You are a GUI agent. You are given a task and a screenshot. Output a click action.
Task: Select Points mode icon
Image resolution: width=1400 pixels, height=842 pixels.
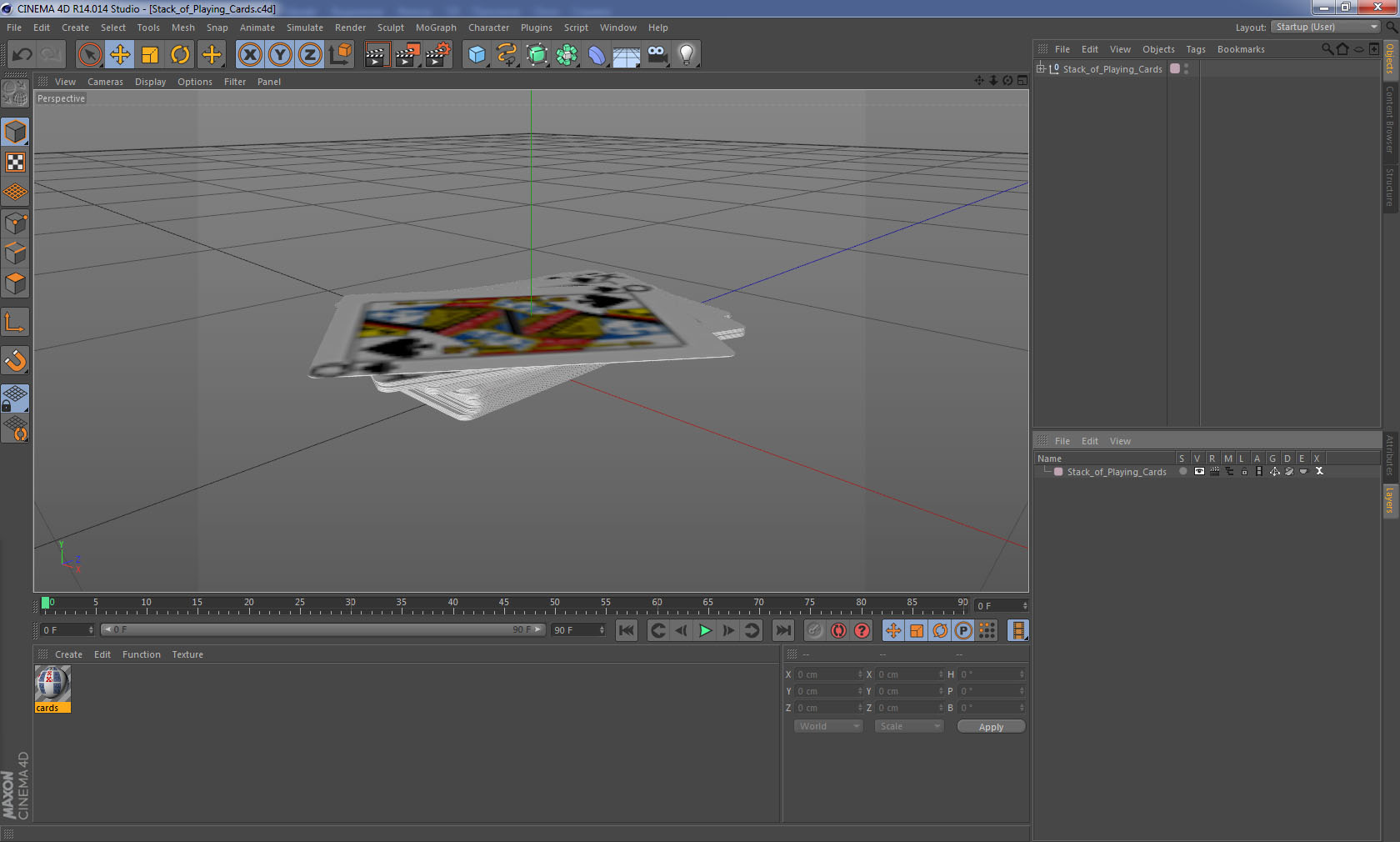point(16,223)
